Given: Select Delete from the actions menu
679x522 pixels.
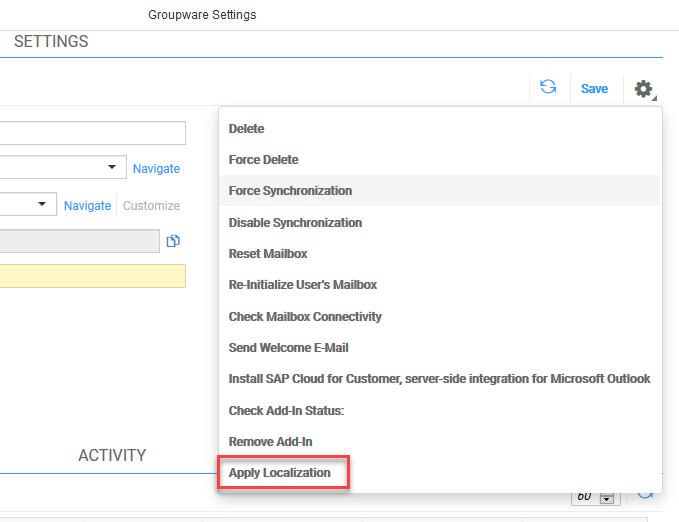Looking at the screenshot, I should tap(246, 129).
